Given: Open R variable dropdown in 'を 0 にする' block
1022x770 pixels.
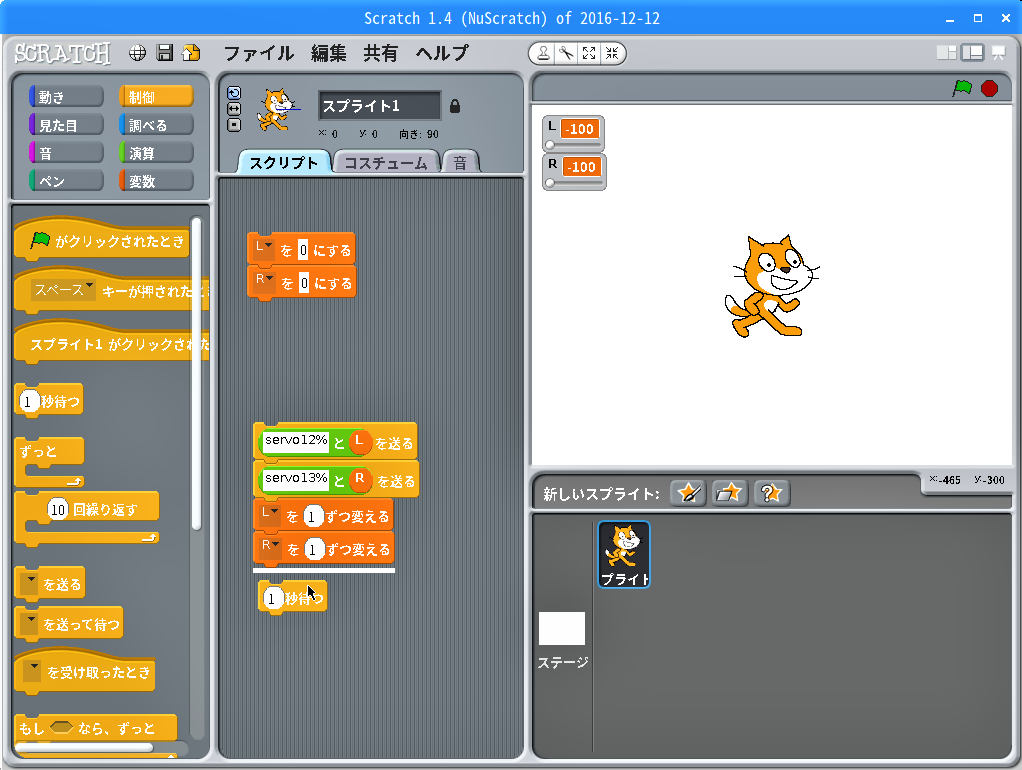Looking at the screenshot, I should click(264, 282).
